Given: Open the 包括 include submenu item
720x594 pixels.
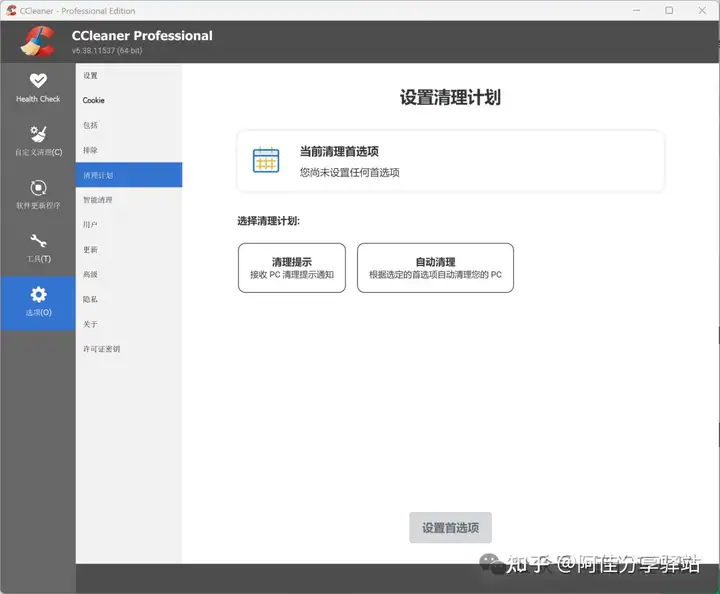Looking at the screenshot, I should click(129, 125).
